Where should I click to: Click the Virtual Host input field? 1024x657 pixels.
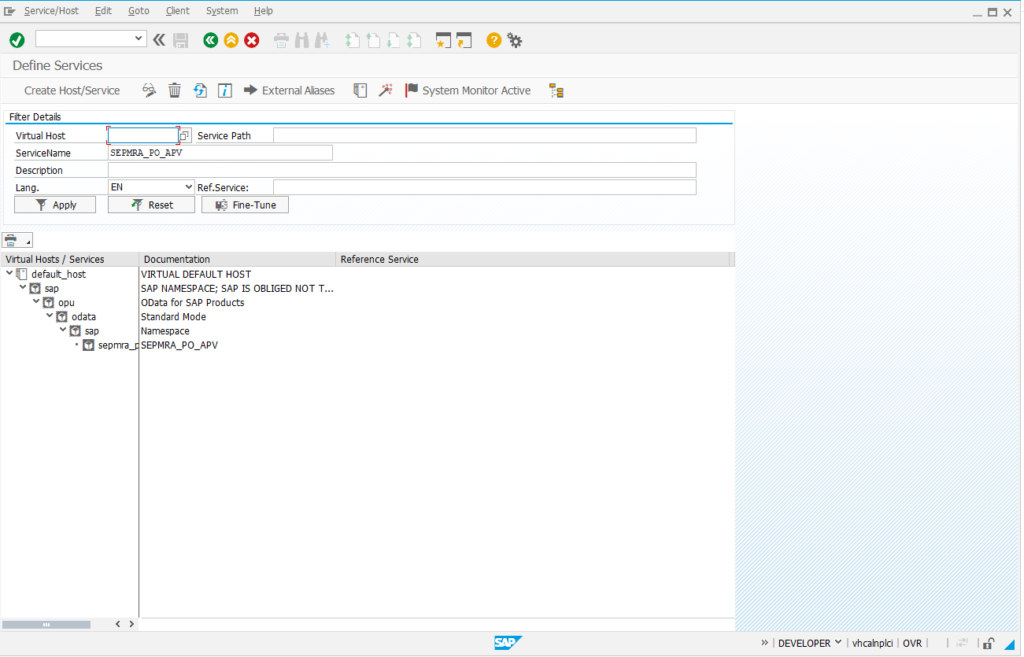[143, 135]
